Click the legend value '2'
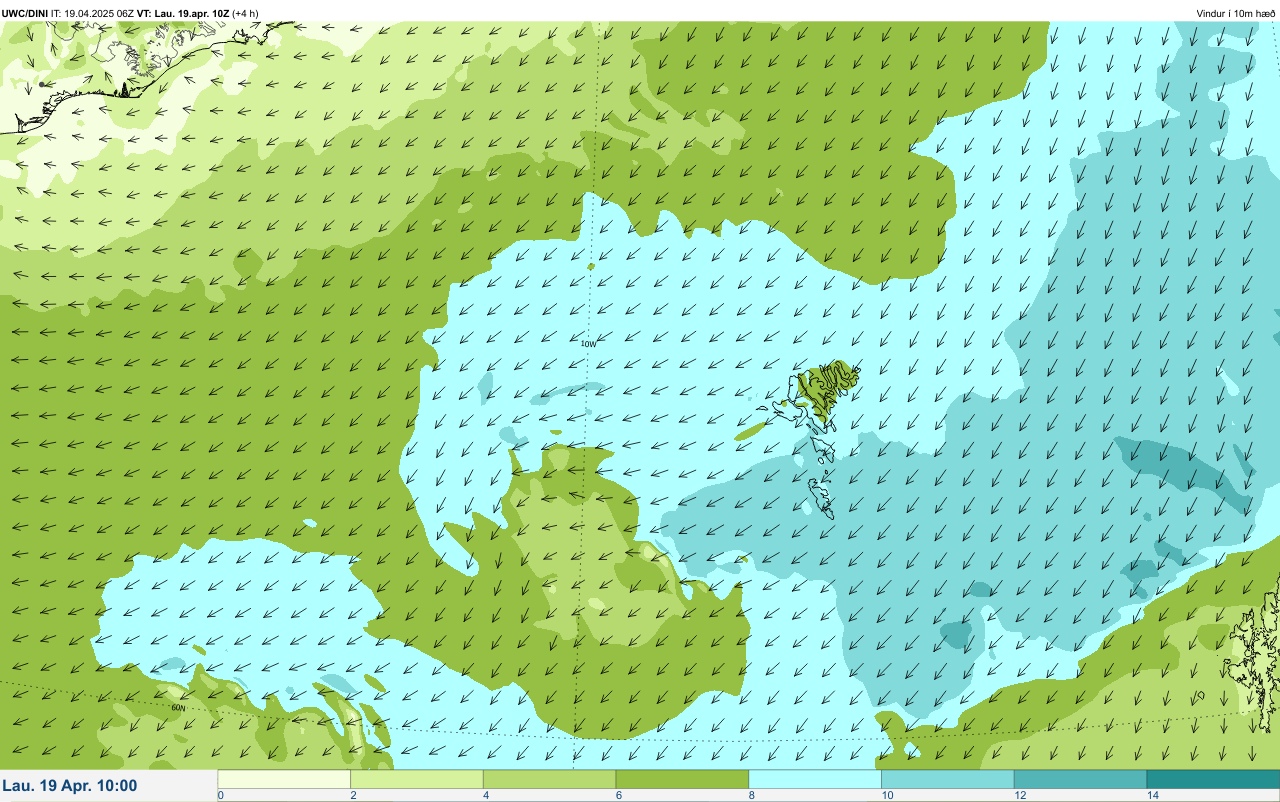The height and width of the screenshot is (802, 1280). [353, 795]
